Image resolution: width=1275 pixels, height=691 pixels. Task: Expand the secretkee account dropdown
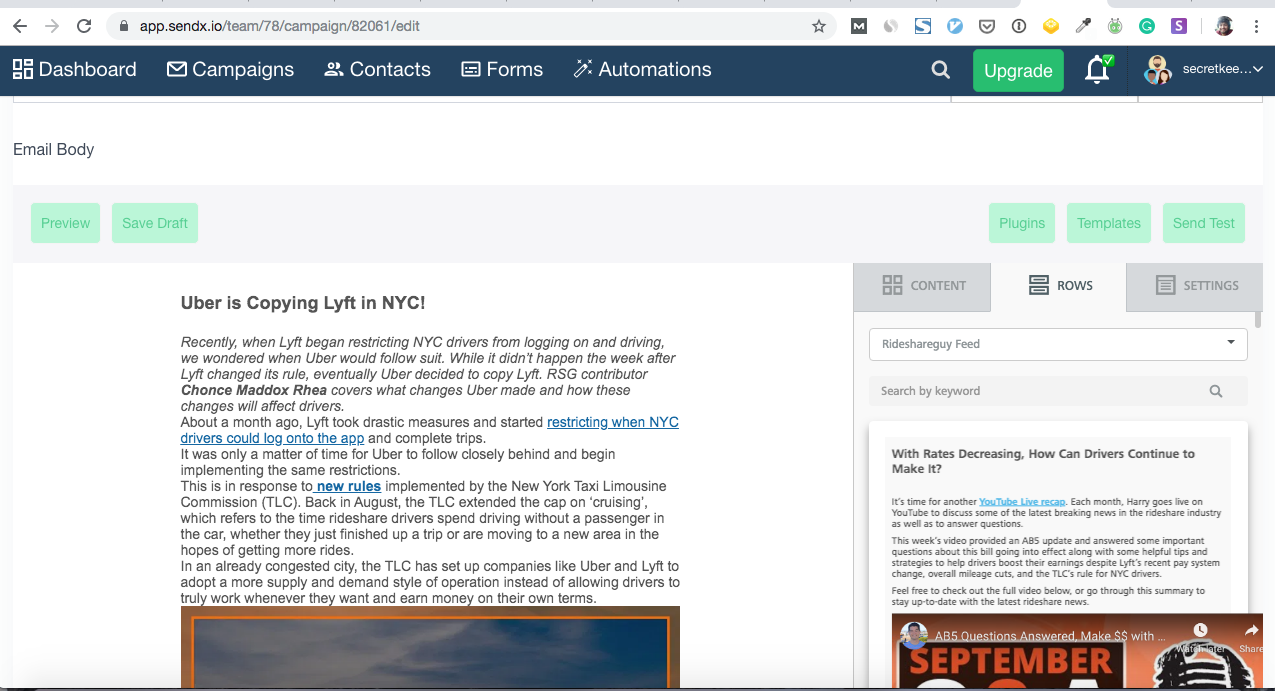pos(1222,70)
